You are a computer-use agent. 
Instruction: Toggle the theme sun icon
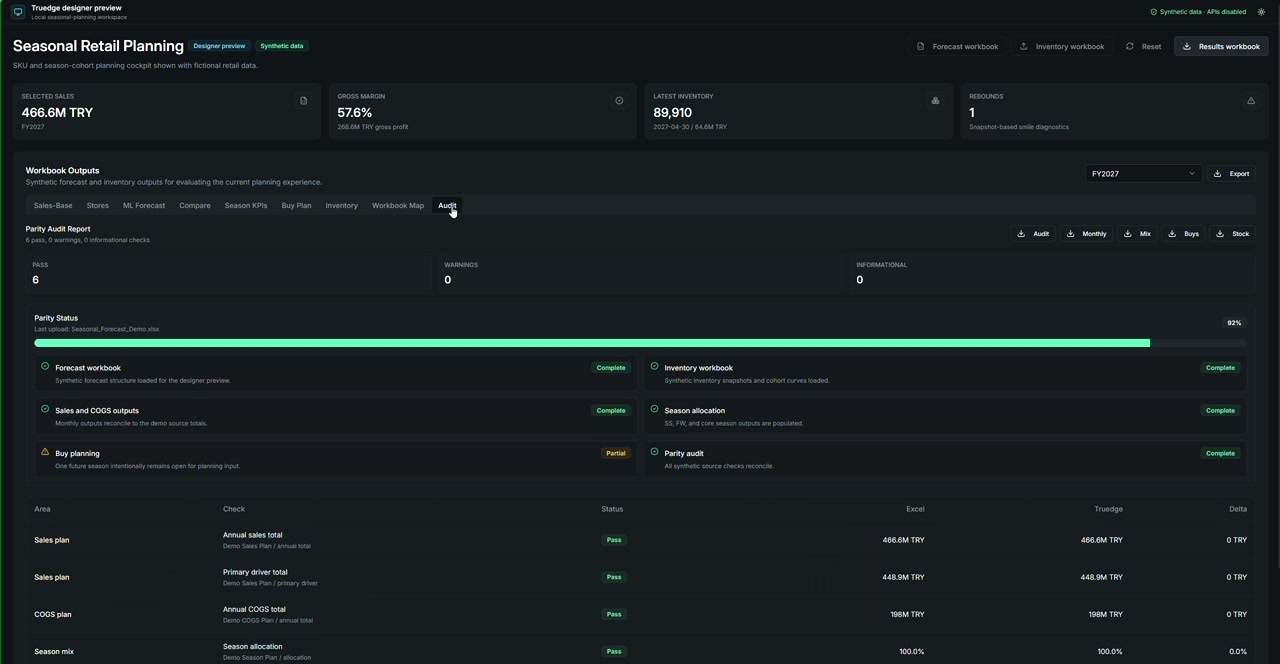[1261, 12]
